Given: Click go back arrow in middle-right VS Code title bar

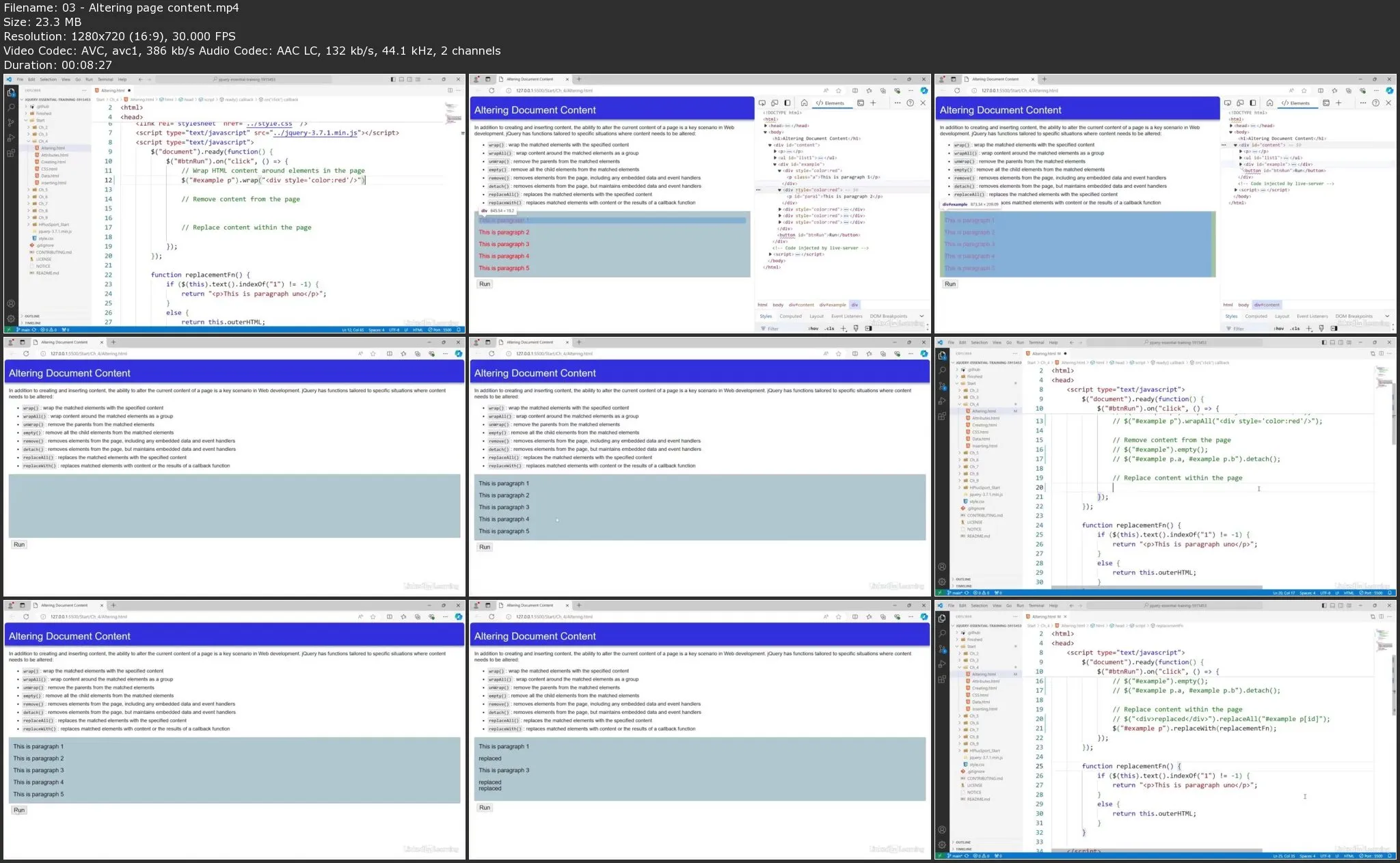Looking at the screenshot, I should 1072,342.
